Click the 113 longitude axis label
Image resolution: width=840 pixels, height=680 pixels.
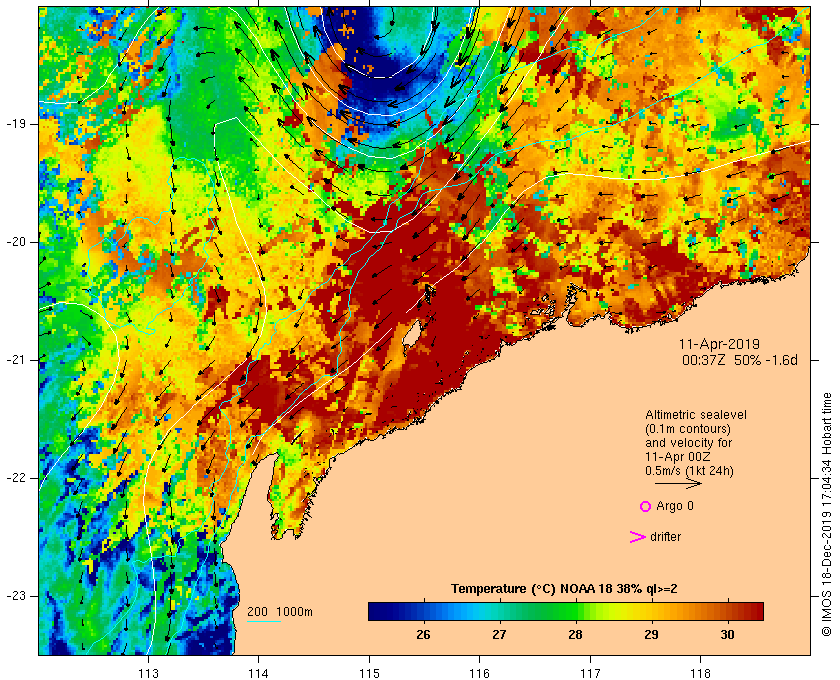click(148, 672)
